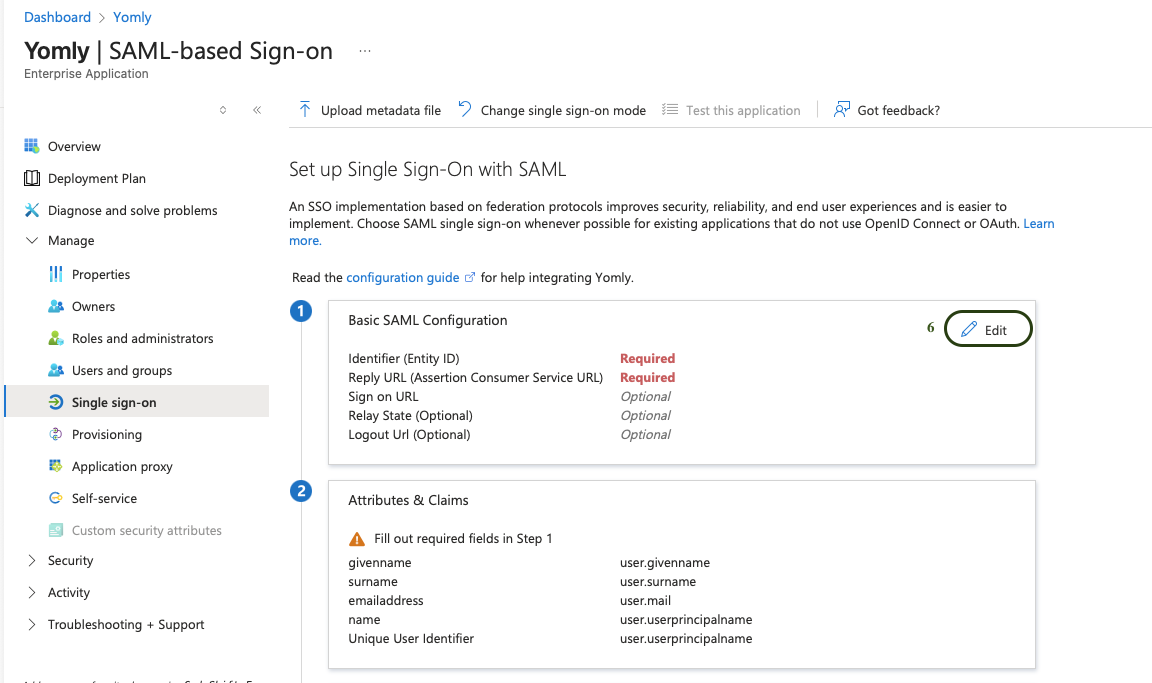Select the Properties bars icon
The image size is (1152, 683).
(56, 274)
